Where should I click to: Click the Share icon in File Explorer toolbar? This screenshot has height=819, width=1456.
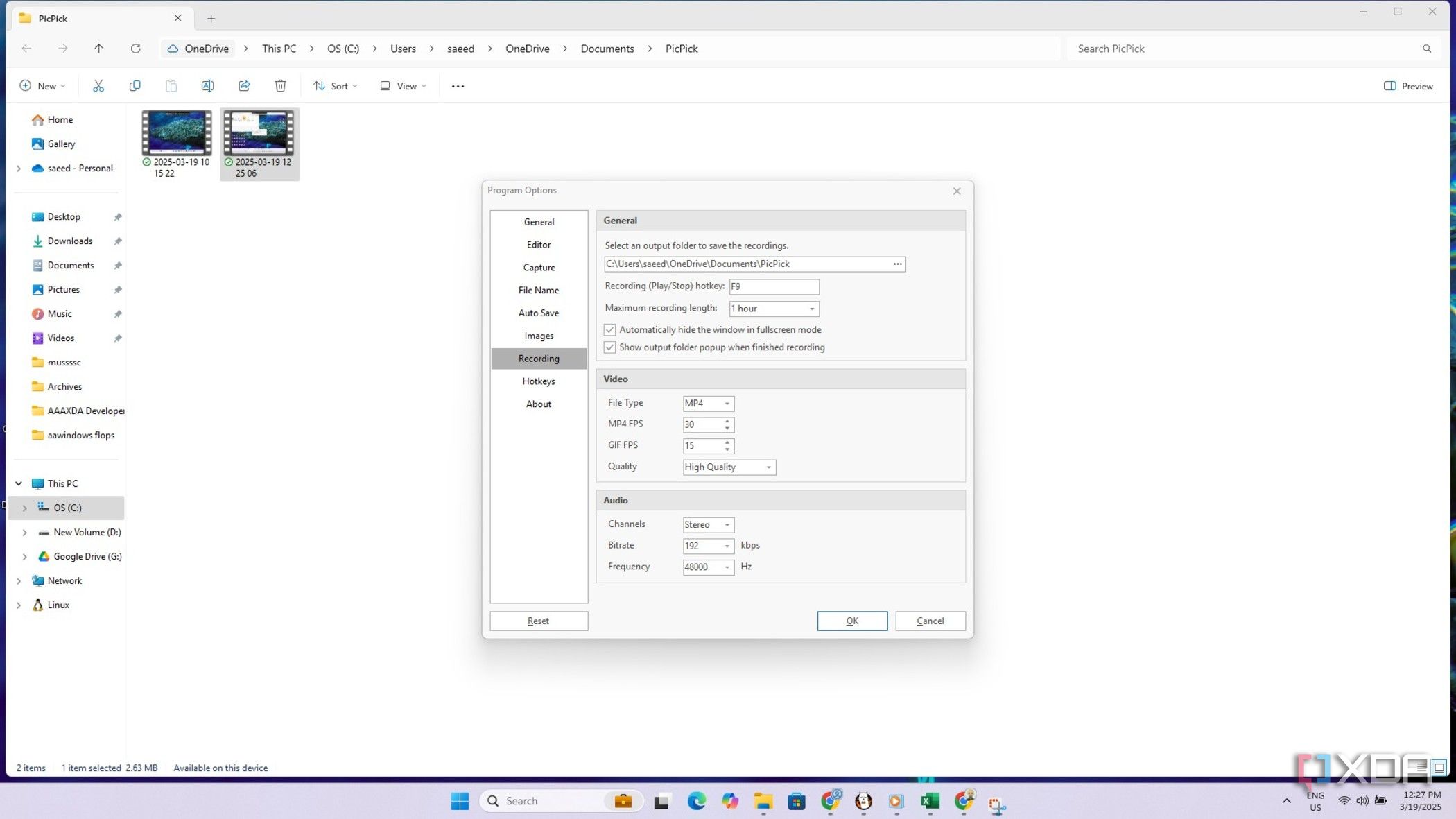[x=244, y=86]
